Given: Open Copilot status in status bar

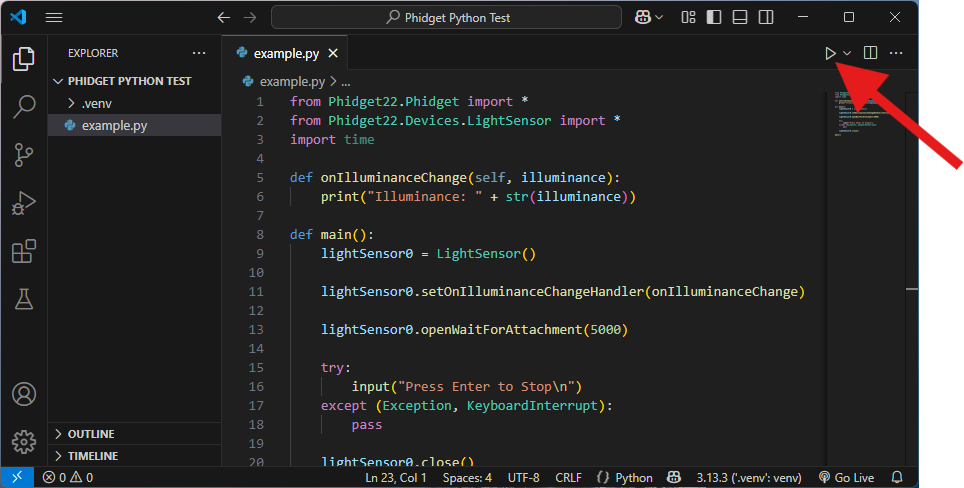Looking at the screenshot, I should pos(674,478).
